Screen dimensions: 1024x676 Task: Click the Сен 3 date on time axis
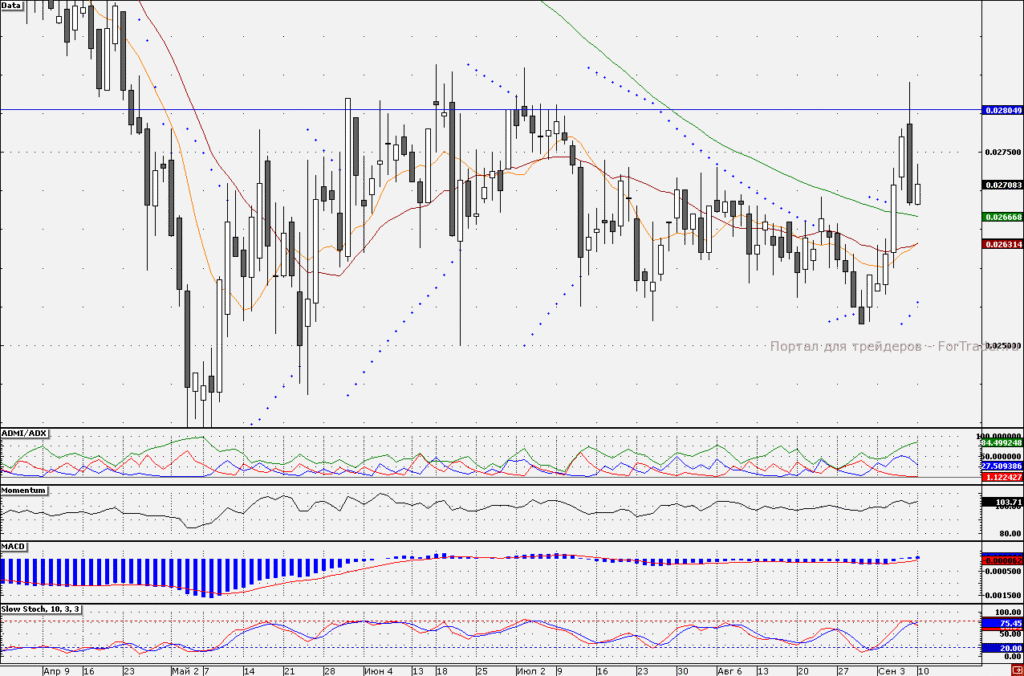891,671
